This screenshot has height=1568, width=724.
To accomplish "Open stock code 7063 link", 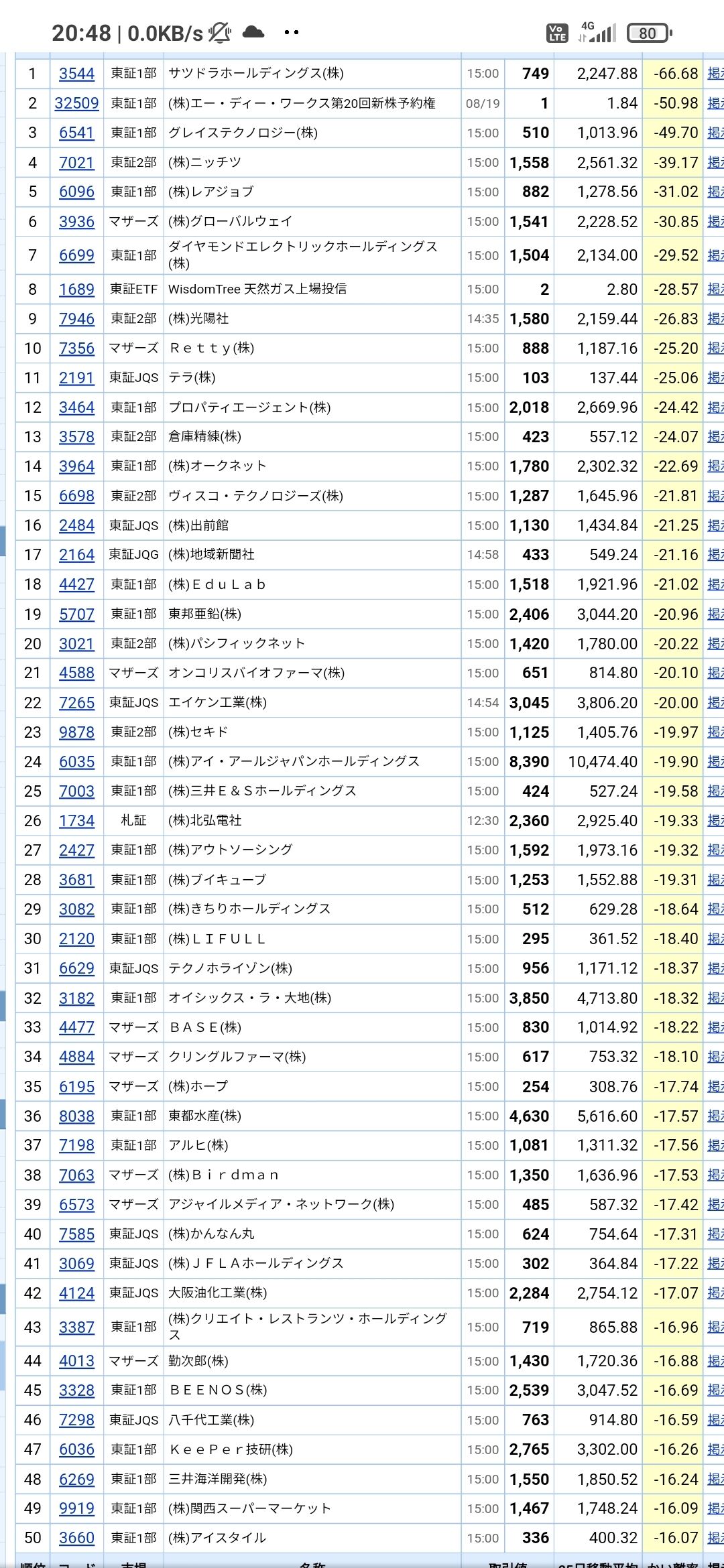I will click(76, 1175).
